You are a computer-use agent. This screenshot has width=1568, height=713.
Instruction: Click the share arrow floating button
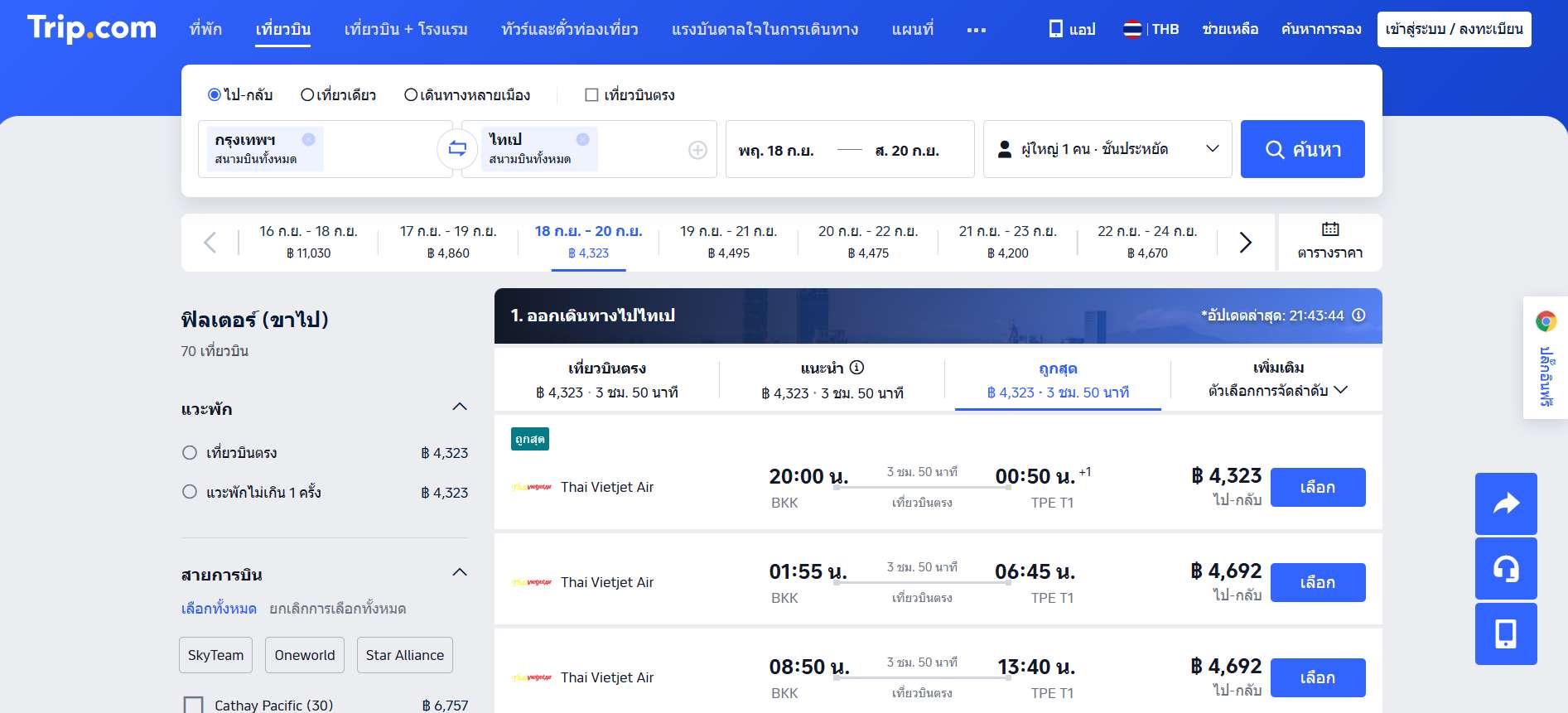tap(1505, 503)
